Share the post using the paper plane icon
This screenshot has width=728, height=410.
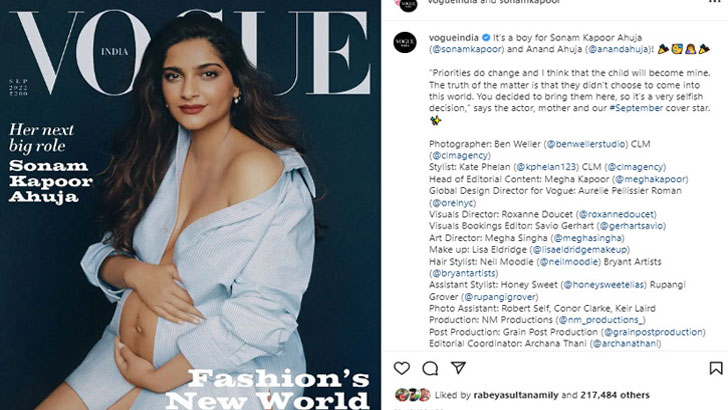point(458,368)
